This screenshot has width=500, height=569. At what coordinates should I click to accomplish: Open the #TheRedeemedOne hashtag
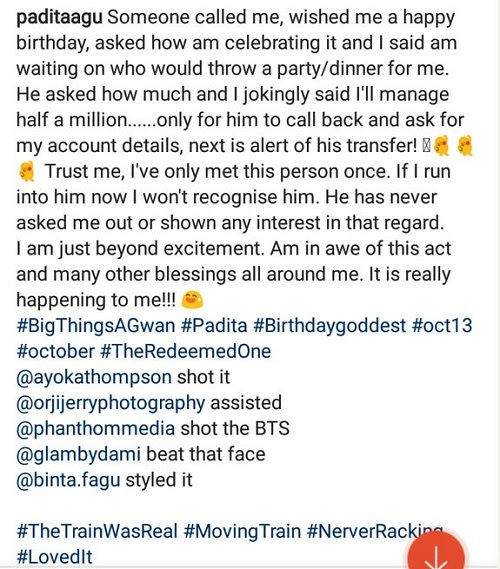185,351
